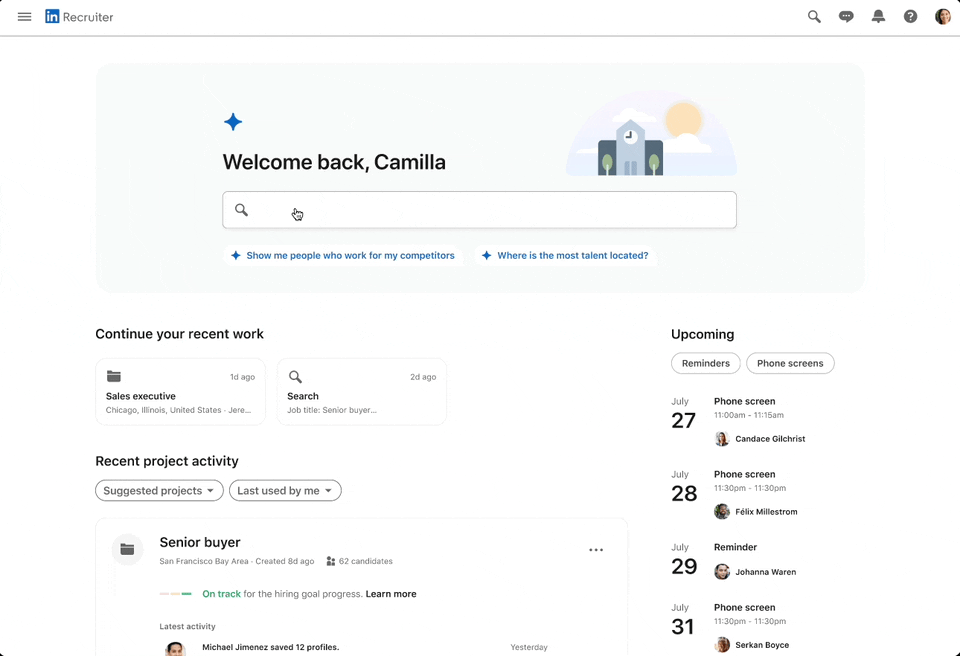Click Félix Millestrom's avatar
Viewport: 960px width, 656px height.
tap(722, 511)
